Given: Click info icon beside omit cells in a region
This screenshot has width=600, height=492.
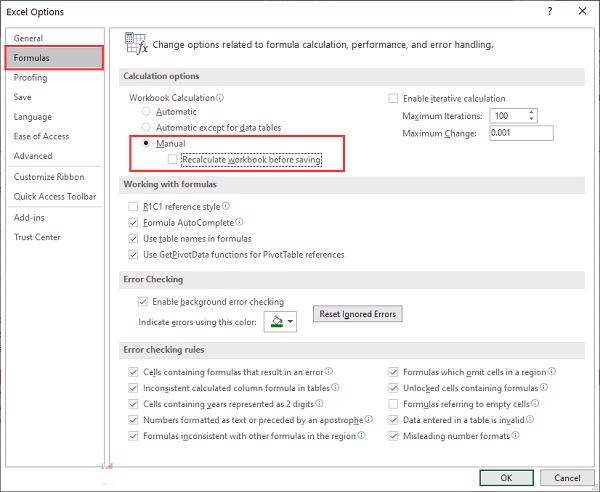Looking at the screenshot, I should tap(551, 371).
